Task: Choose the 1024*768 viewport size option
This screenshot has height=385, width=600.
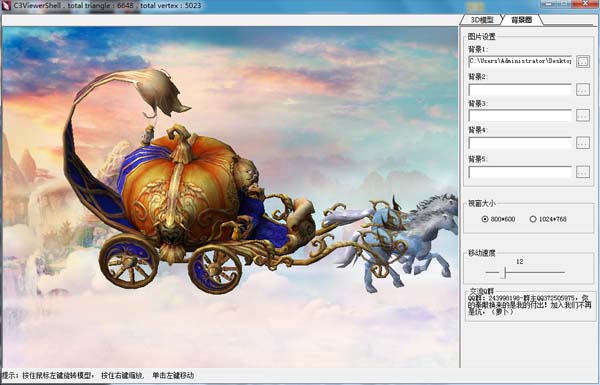Action: tap(548, 219)
